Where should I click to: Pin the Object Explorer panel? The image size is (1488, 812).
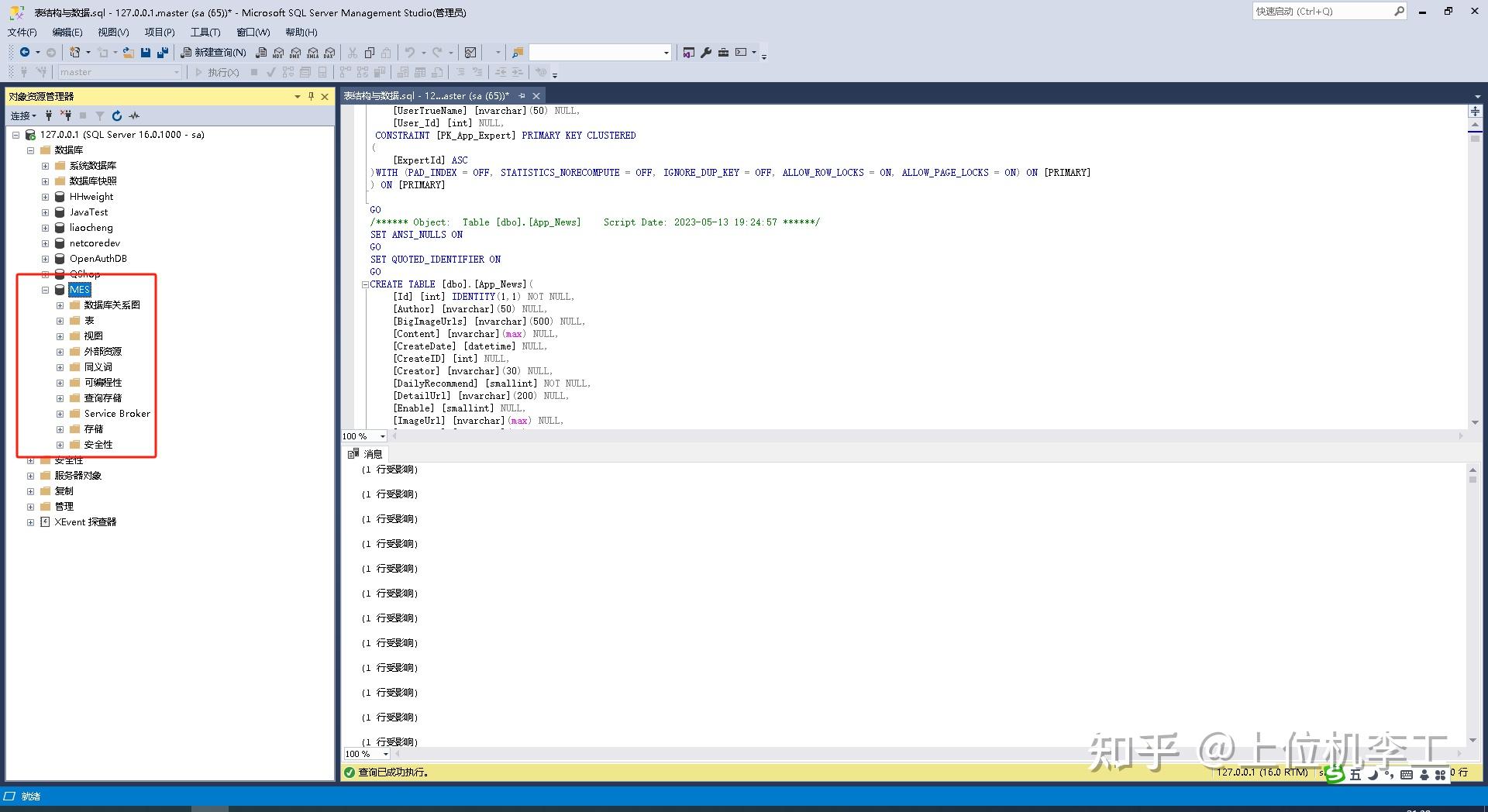tap(311, 97)
